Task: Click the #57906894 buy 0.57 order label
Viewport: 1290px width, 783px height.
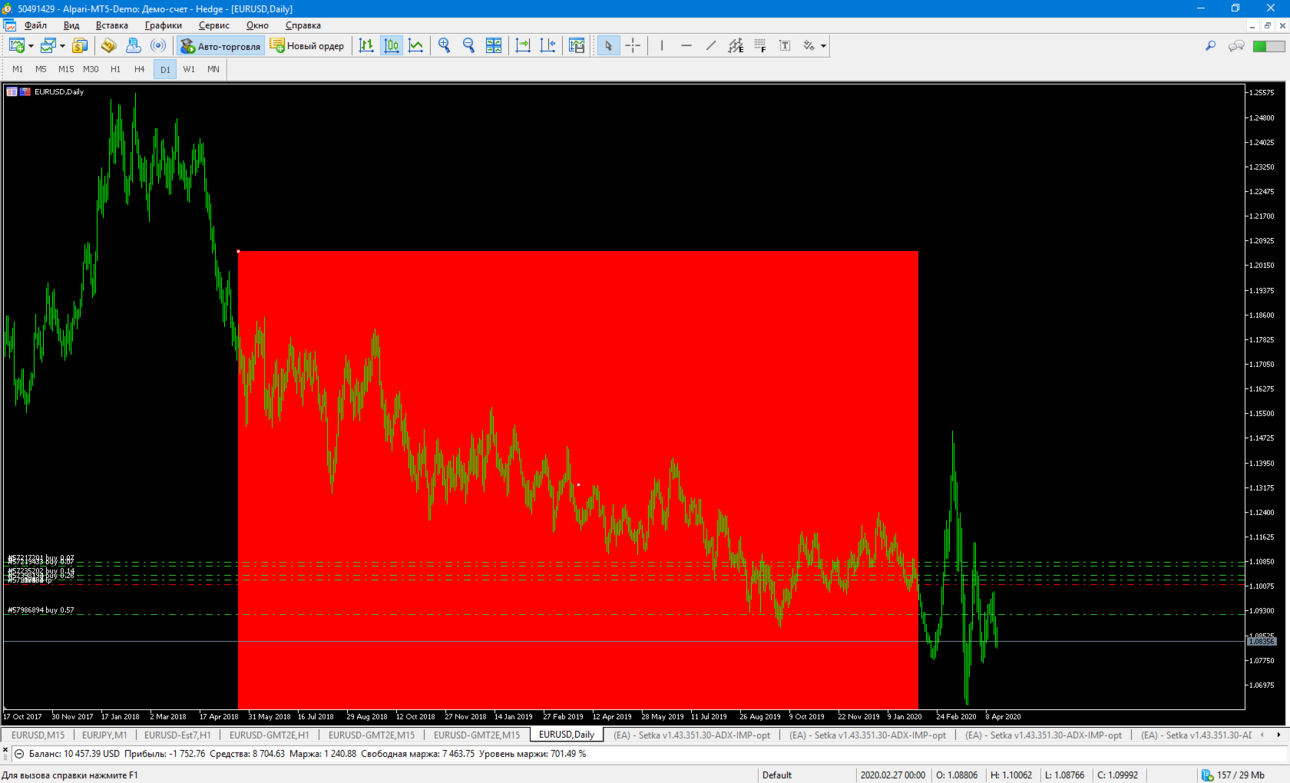Action: 40,610
